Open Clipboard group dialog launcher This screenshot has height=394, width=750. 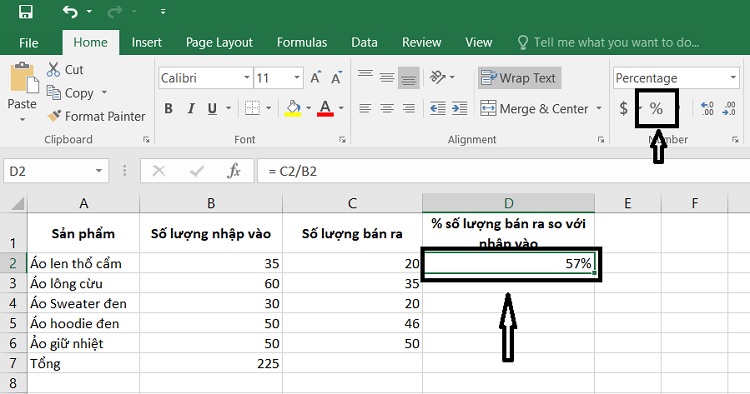coord(146,140)
